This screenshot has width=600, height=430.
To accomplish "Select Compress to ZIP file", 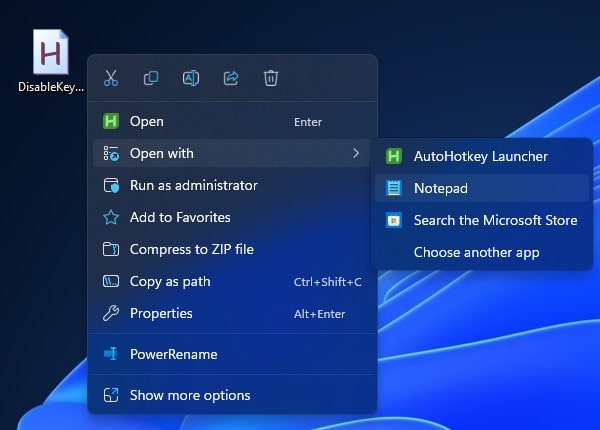I will (232, 249).
